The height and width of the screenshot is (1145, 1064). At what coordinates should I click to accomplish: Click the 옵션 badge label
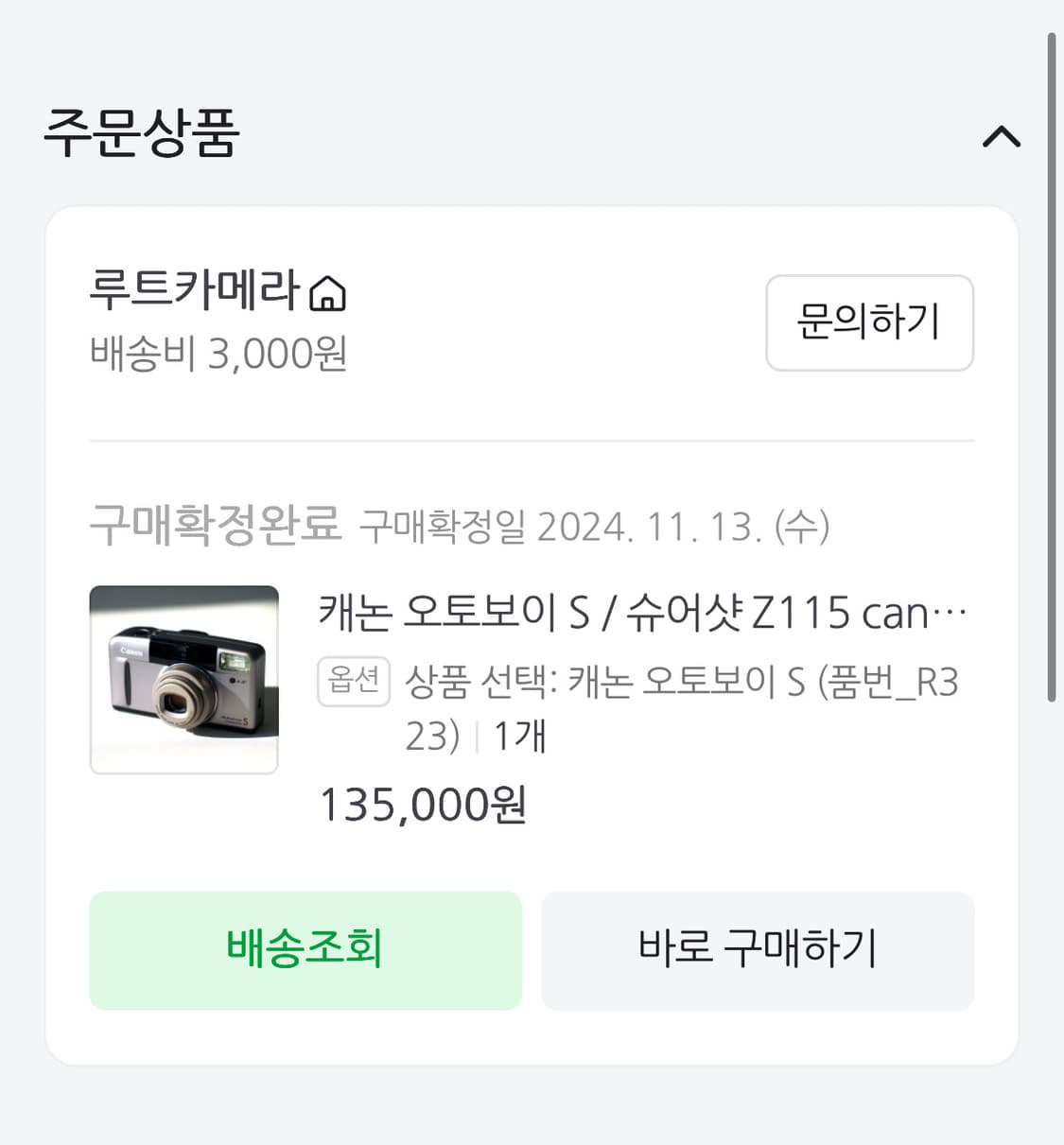(x=353, y=681)
